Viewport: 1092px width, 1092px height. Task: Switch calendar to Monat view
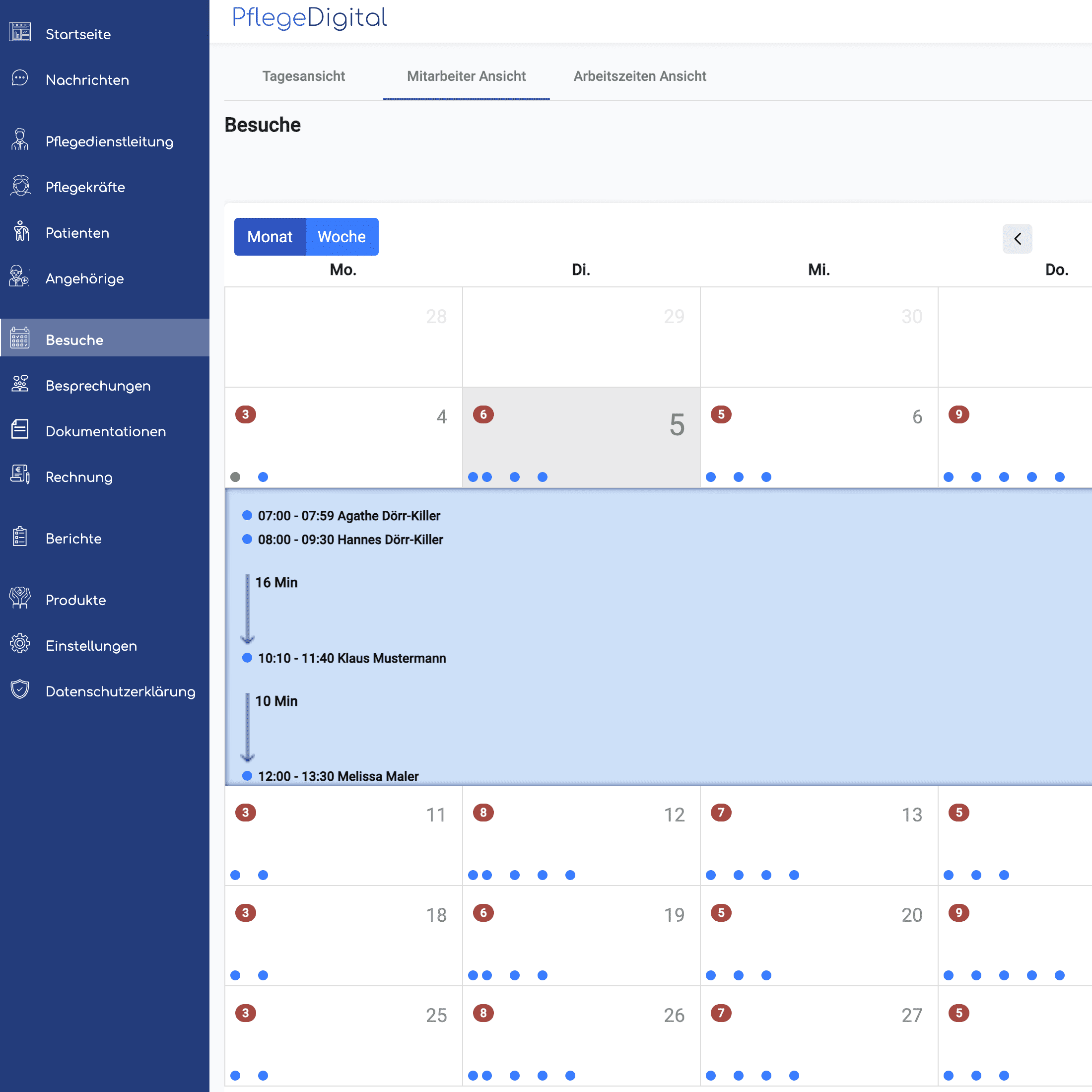click(x=269, y=237)
